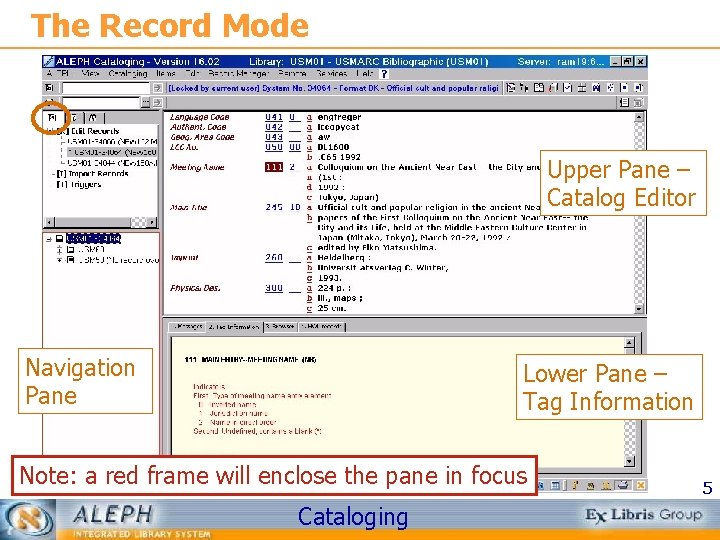The image size is (720, 540).
Task: Select the USM60 tree node
Action: (91, 249)
